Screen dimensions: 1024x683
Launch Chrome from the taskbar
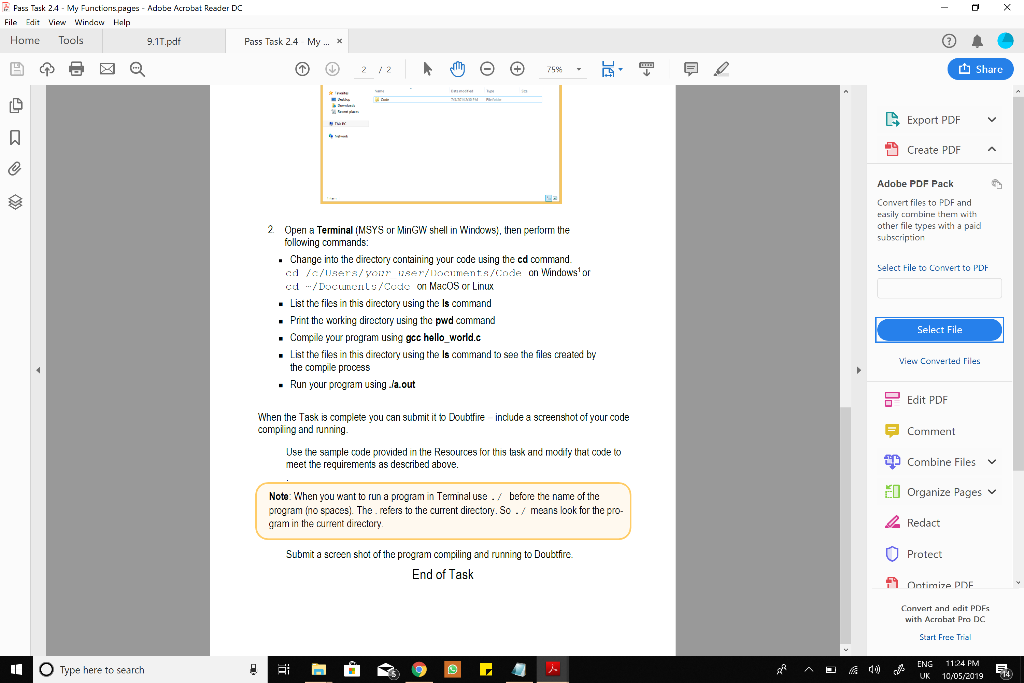419,669
